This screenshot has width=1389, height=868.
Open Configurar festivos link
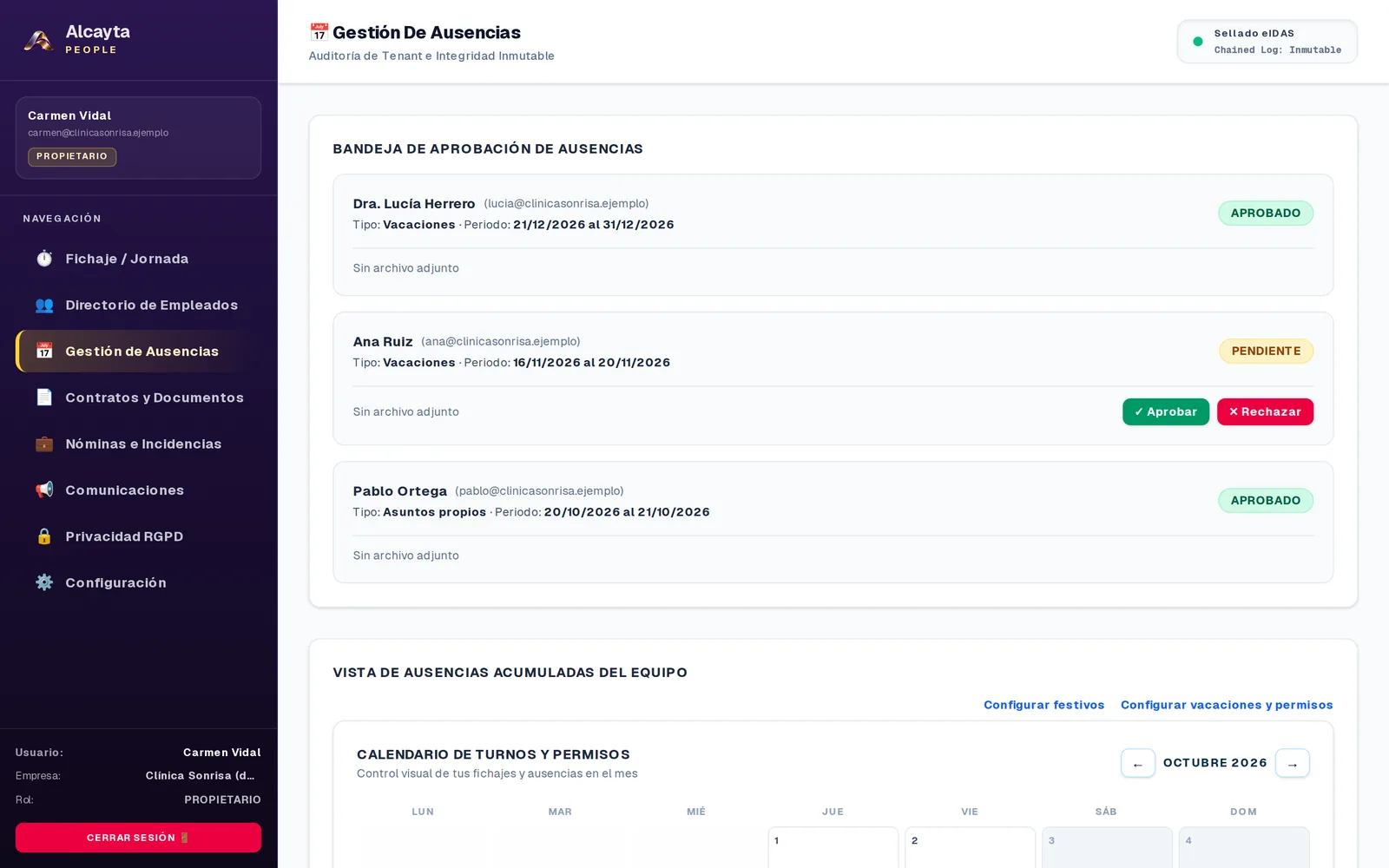coord(1044,705)
